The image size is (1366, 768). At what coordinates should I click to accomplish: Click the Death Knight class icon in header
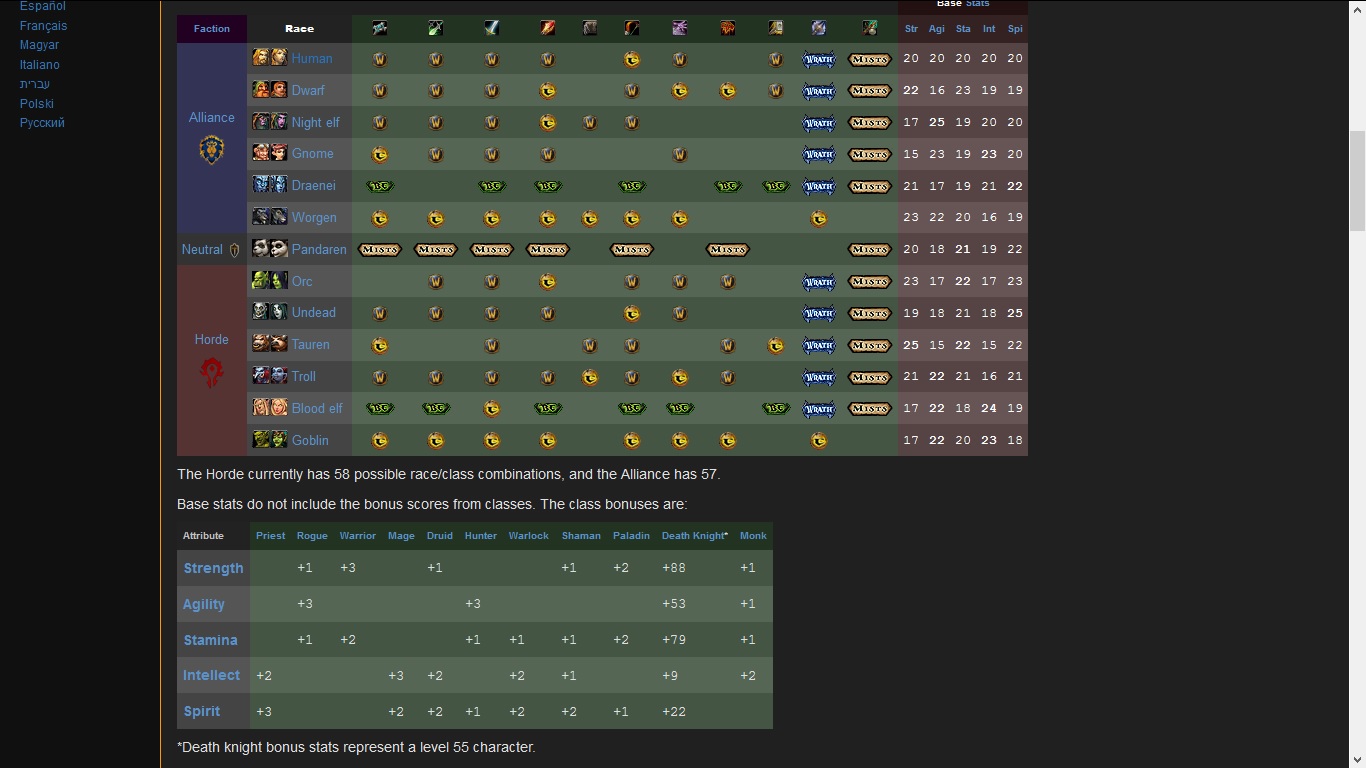point(819,28)
